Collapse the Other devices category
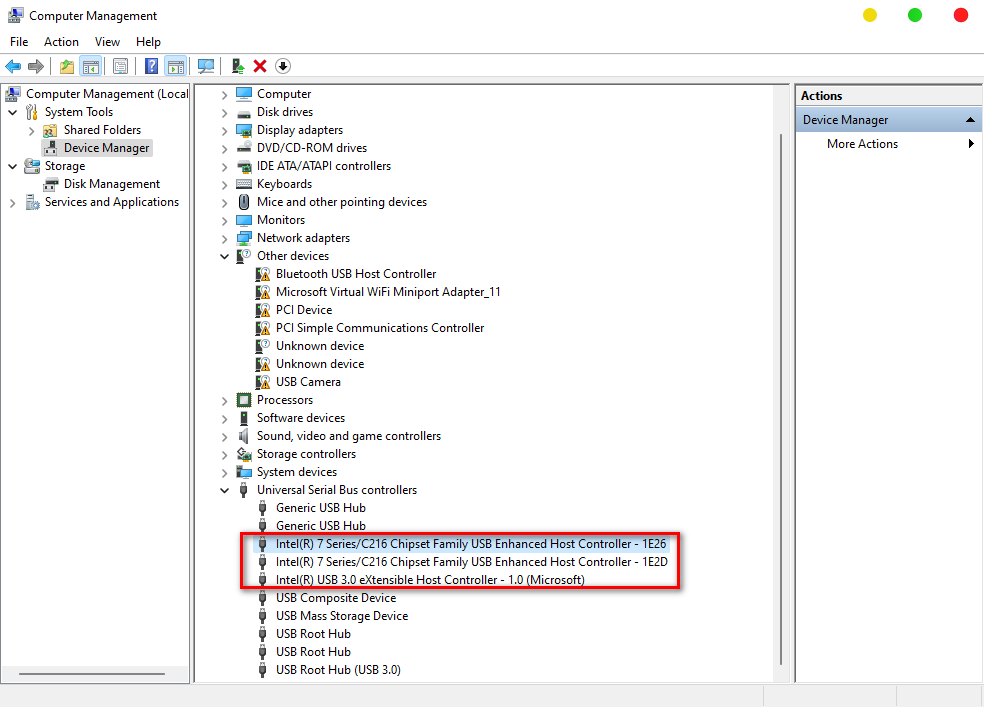The width and height of the screenshot is (984, 707). click(224, 256)
